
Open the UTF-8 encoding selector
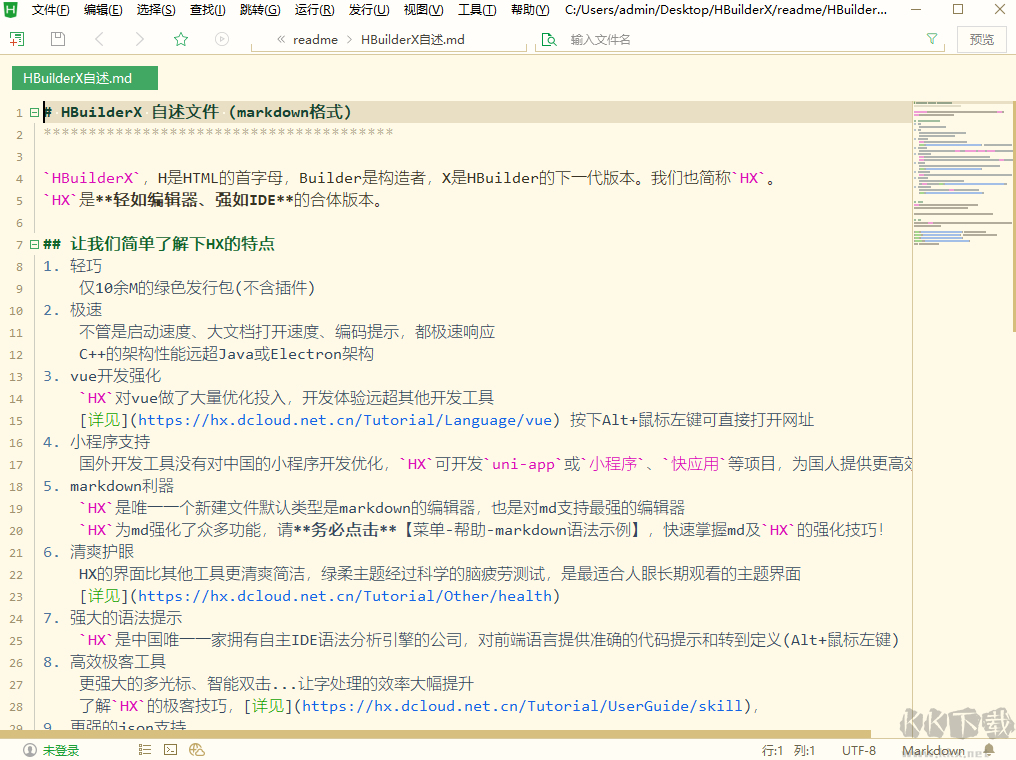click(859, 750)
